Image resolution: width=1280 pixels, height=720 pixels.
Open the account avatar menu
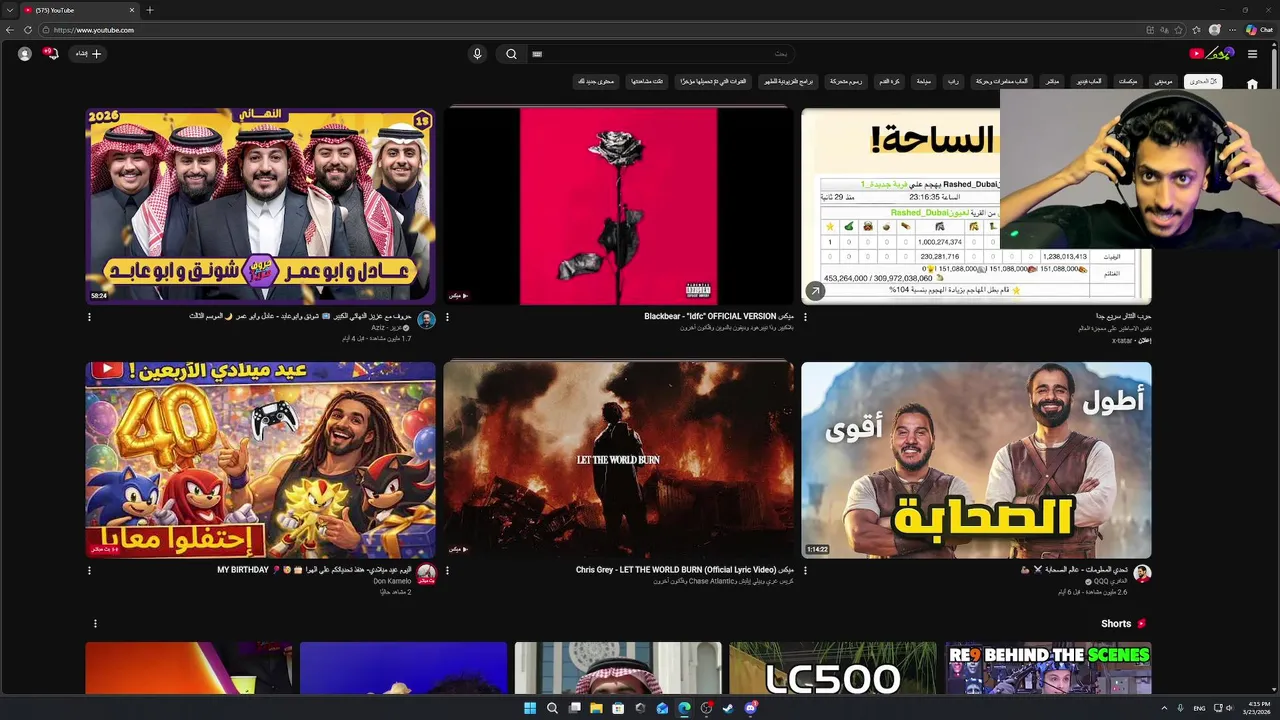(x=25, y=54)
